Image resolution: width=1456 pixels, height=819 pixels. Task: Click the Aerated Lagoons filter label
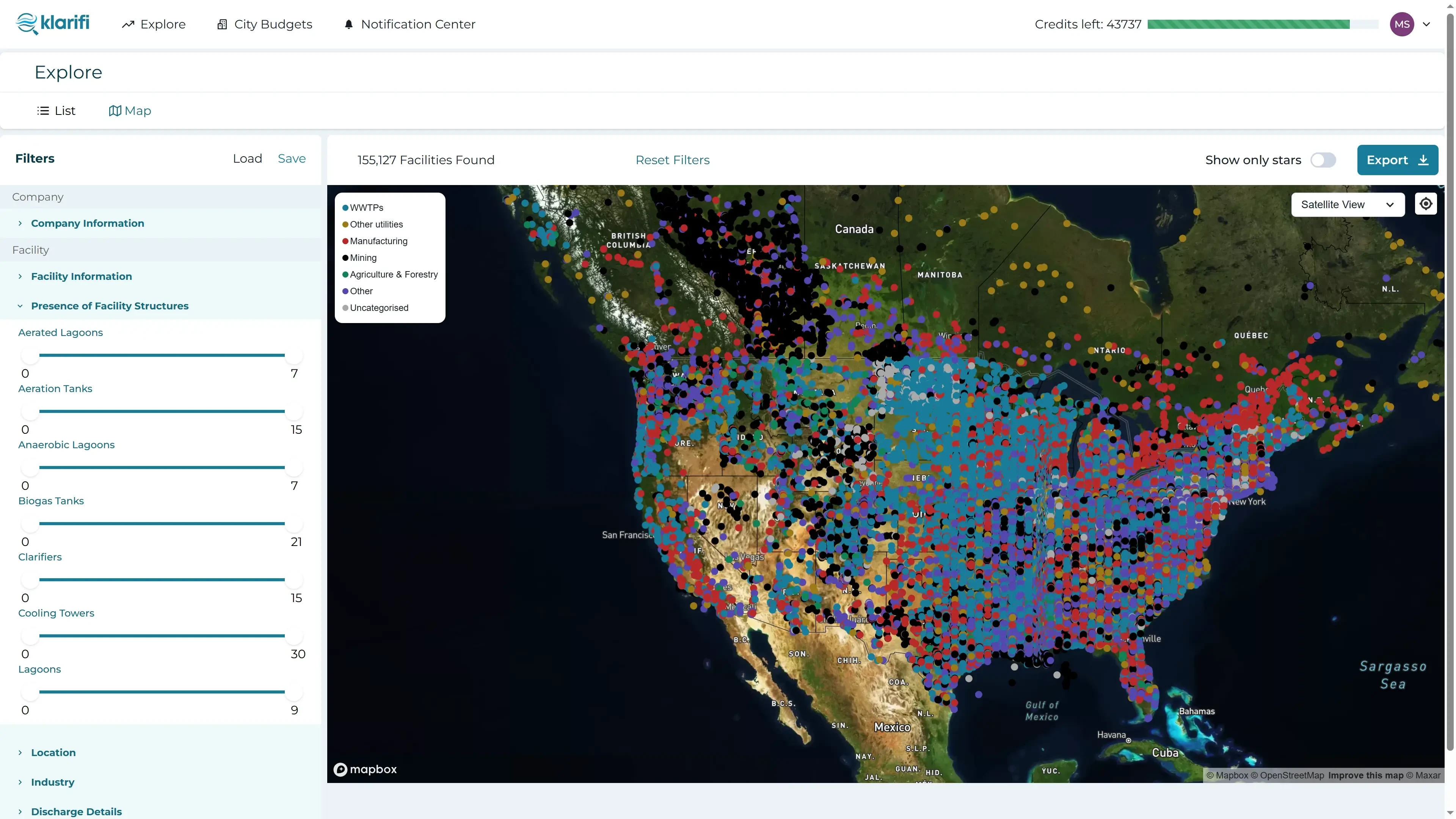[x=61, y=333]
